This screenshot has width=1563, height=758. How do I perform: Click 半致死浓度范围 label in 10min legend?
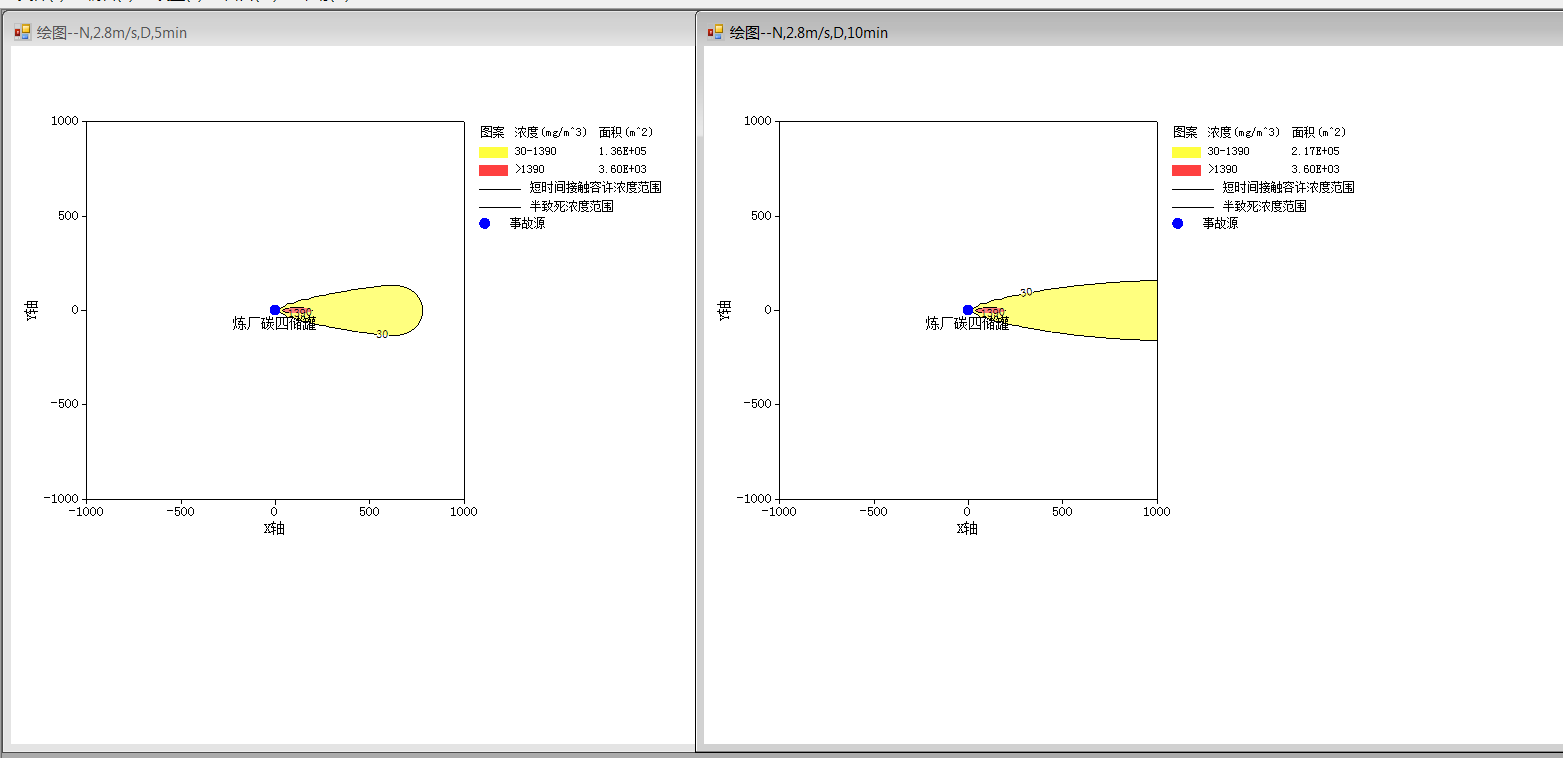(x=1264, y=206)
